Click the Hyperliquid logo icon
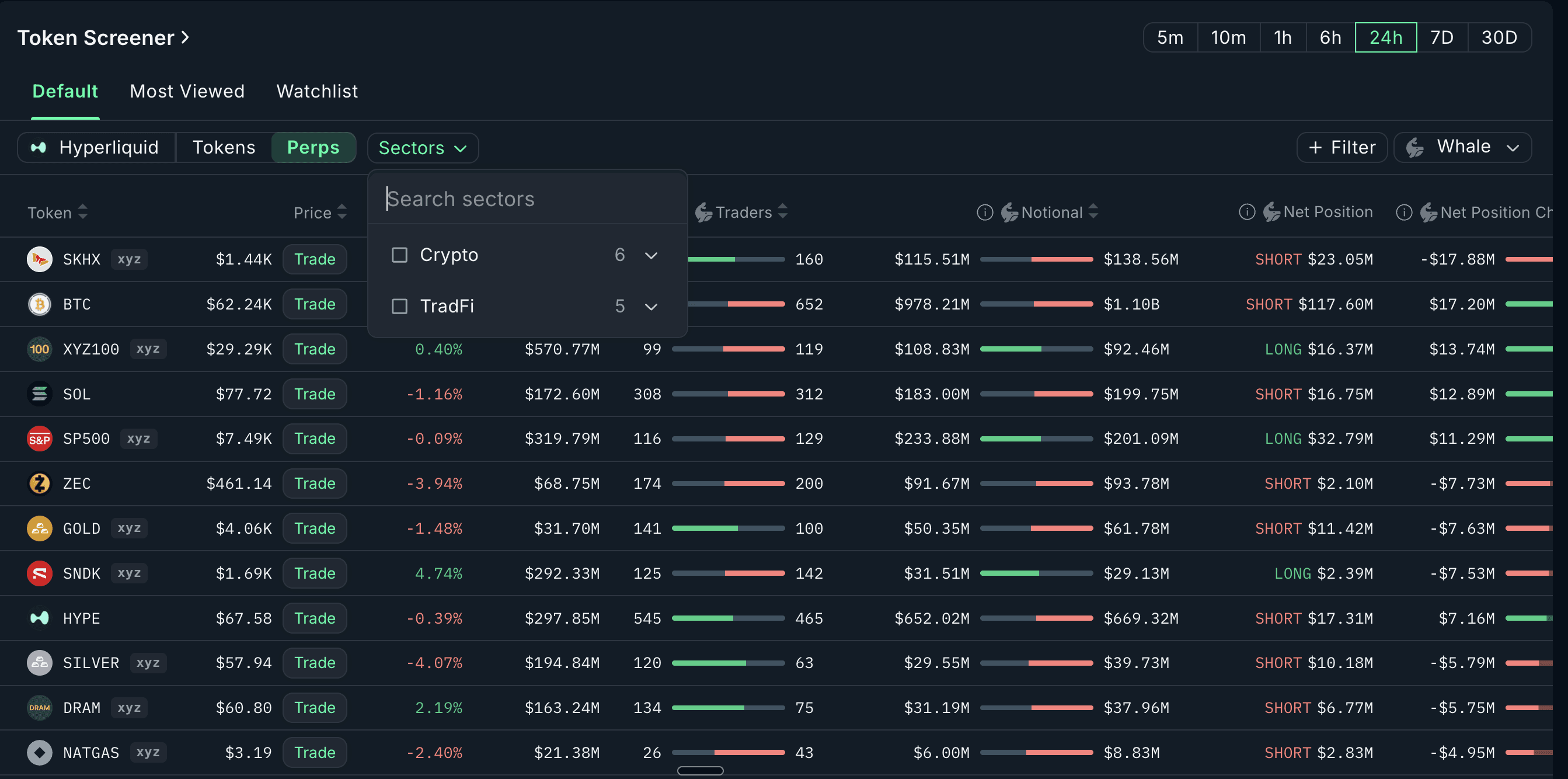The width and height of the screenshot is (1568, 779). (39, 147)
